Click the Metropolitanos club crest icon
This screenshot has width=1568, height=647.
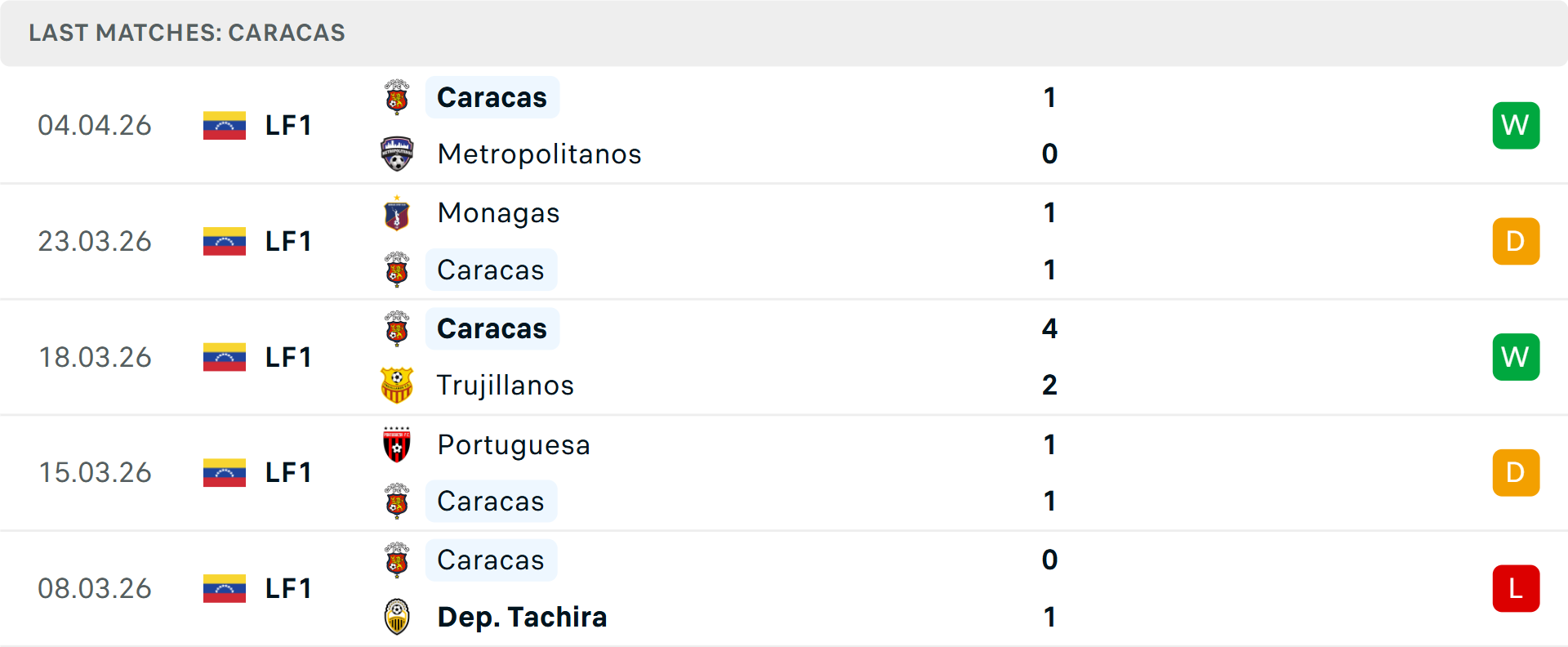pos(397,154)
